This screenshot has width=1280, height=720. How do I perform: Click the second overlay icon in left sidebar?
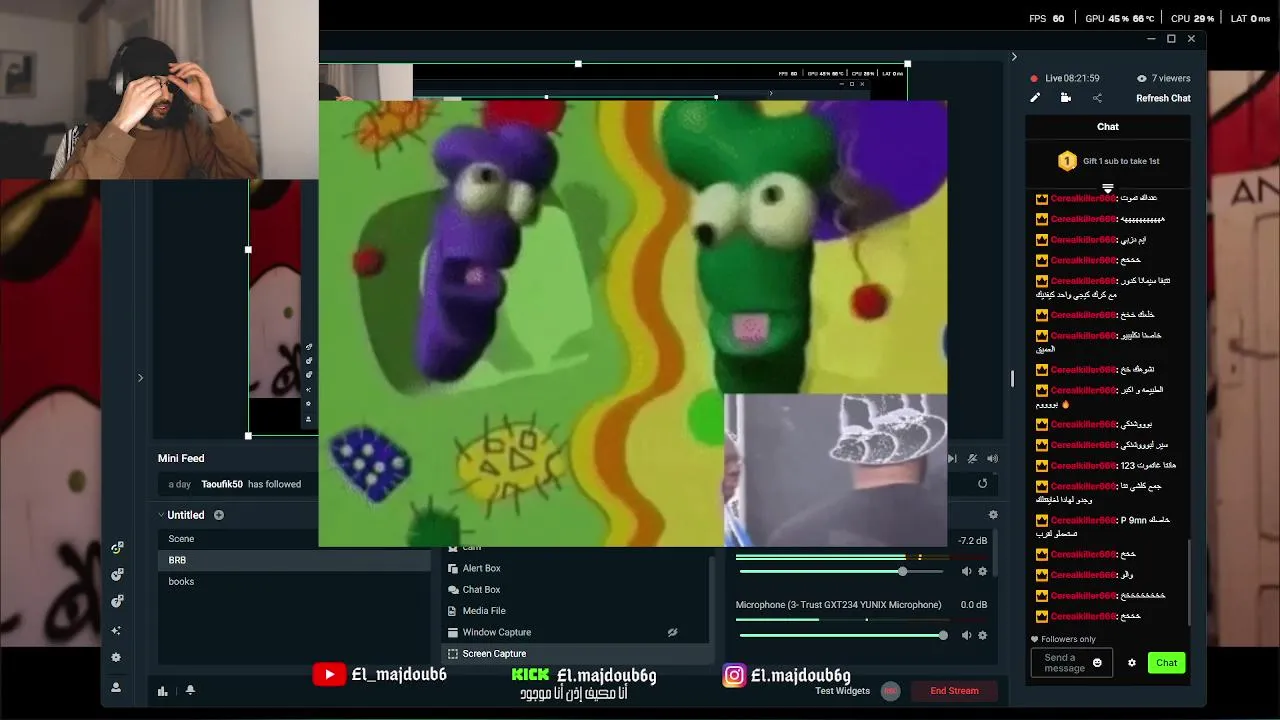click(117, 574)
